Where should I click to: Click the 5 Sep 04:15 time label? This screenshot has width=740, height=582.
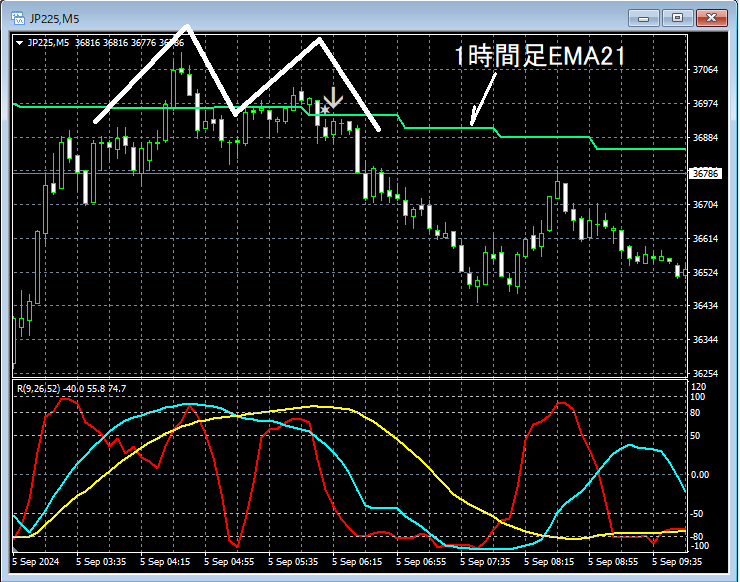pos(165,562)
